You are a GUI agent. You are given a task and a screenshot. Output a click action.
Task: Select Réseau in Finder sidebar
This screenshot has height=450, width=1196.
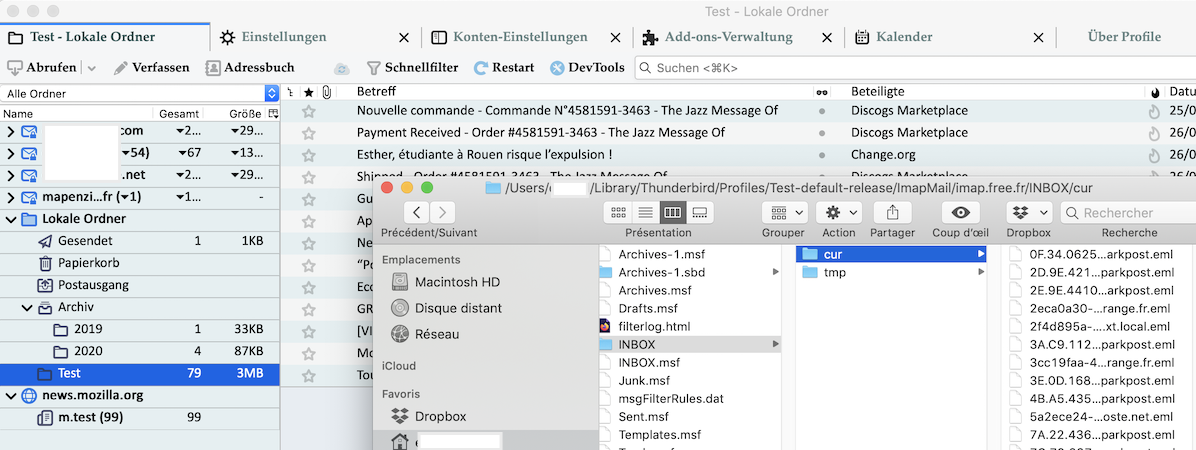(426, 334)
